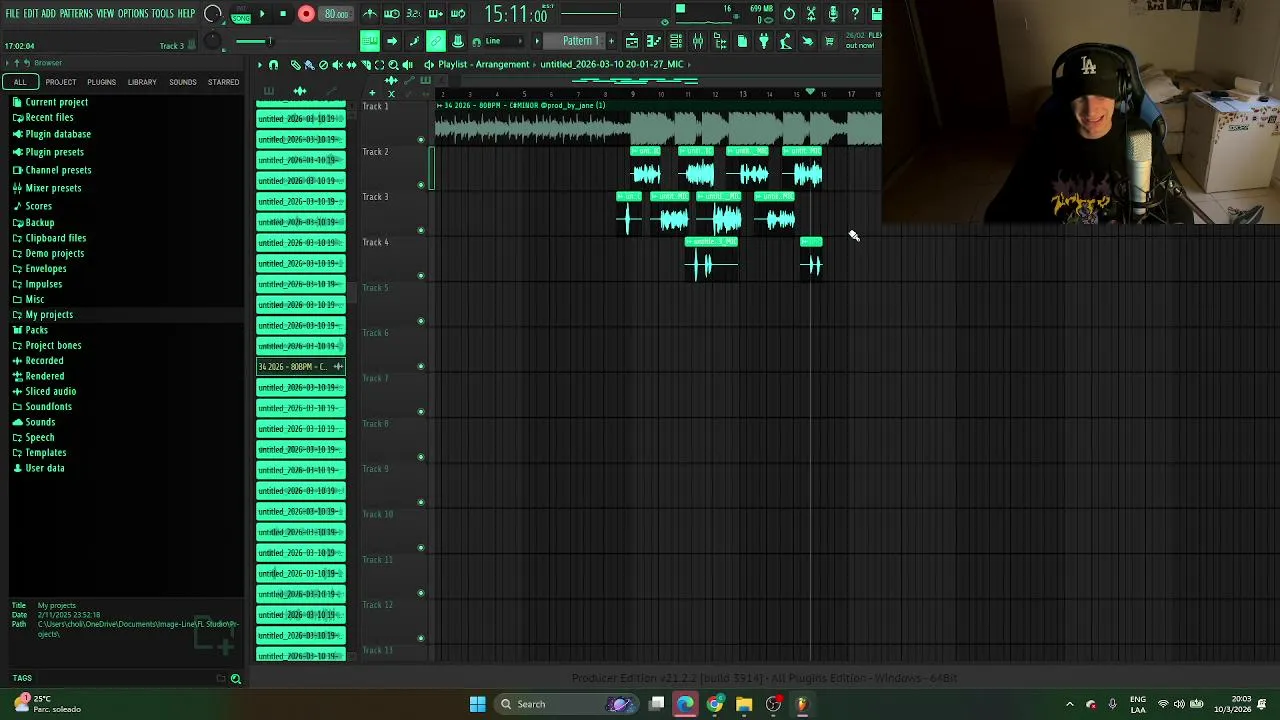Open the View Playlist icon
The height and width of the screenshot is (720, 1280).
click(x=632, y=41)
